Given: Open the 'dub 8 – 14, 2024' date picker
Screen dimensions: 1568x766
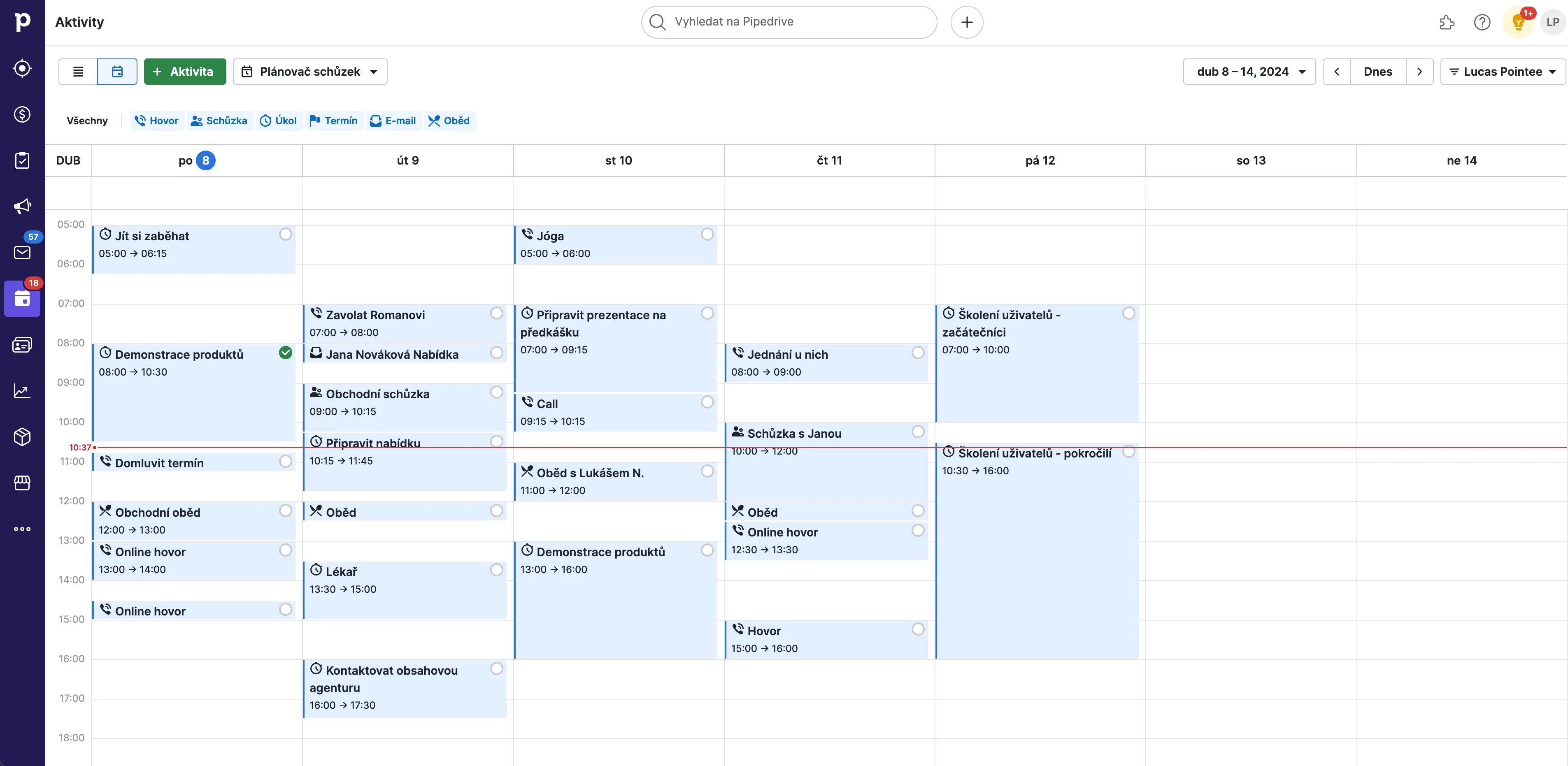Looking at the screenshot, I should (x=1249, y=71).
